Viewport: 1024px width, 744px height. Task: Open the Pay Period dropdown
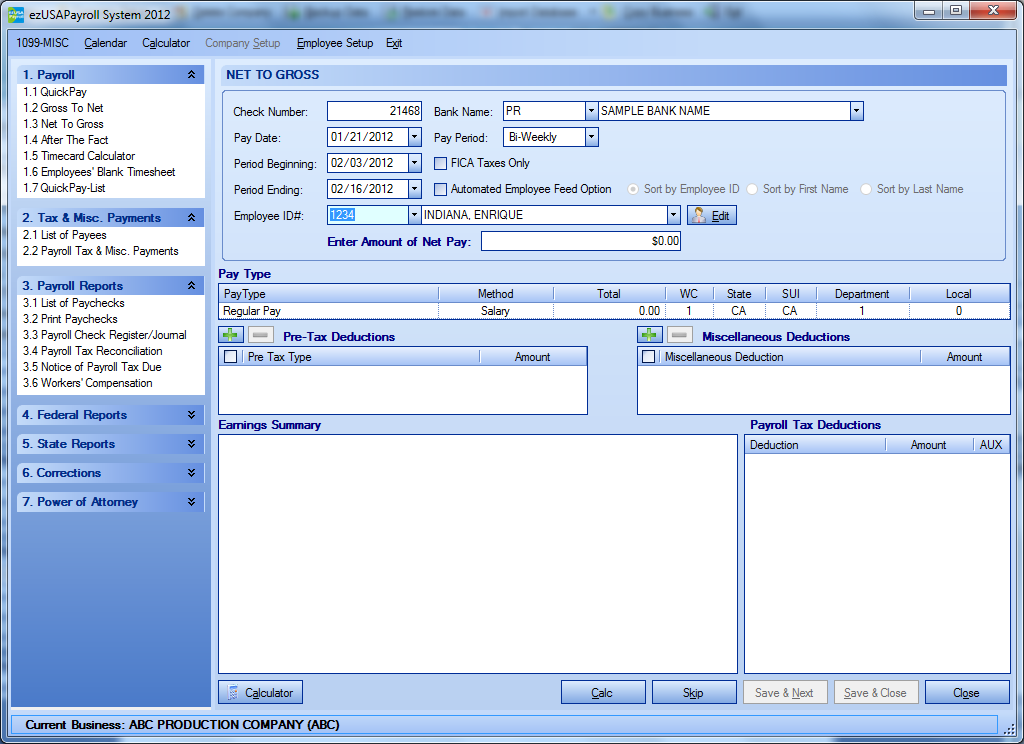click(591, 137)
